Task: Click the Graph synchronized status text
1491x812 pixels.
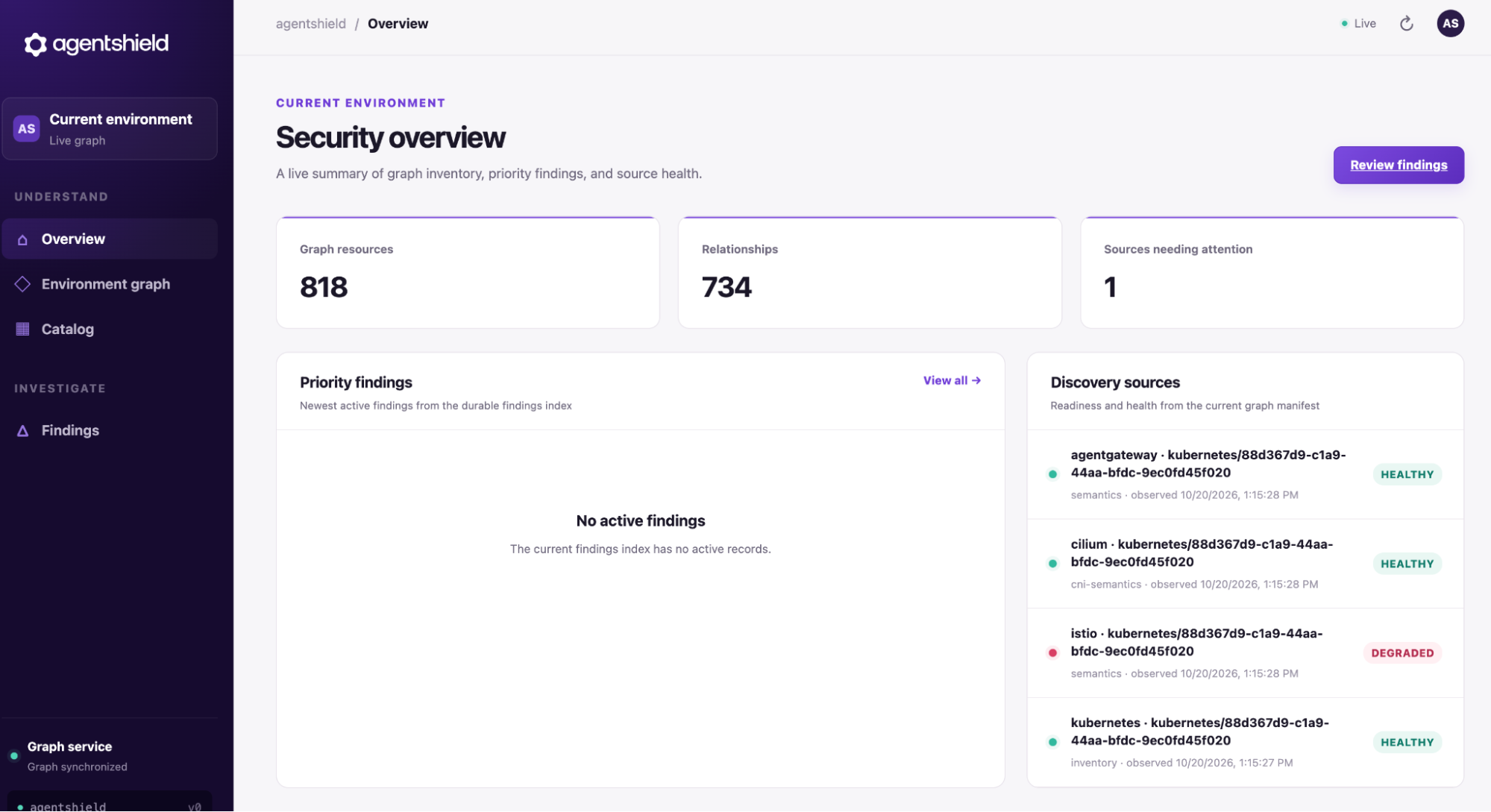Action: (x=77, y=767)
